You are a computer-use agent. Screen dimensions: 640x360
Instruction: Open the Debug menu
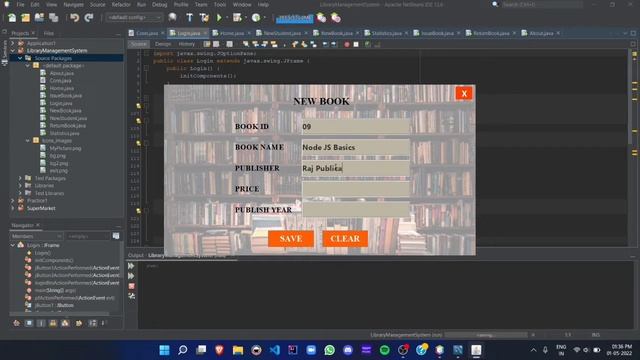(160, 4)
